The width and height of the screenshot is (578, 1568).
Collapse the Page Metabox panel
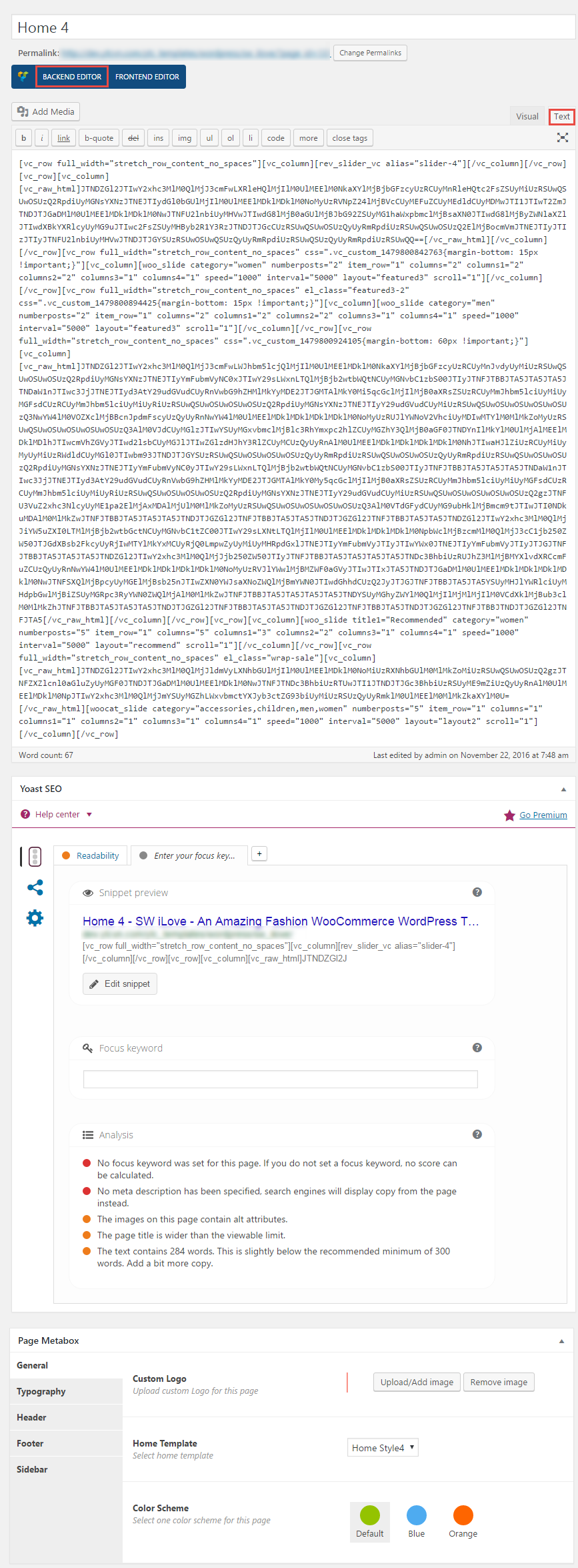pyautogui.click(x=561, y=1341)
